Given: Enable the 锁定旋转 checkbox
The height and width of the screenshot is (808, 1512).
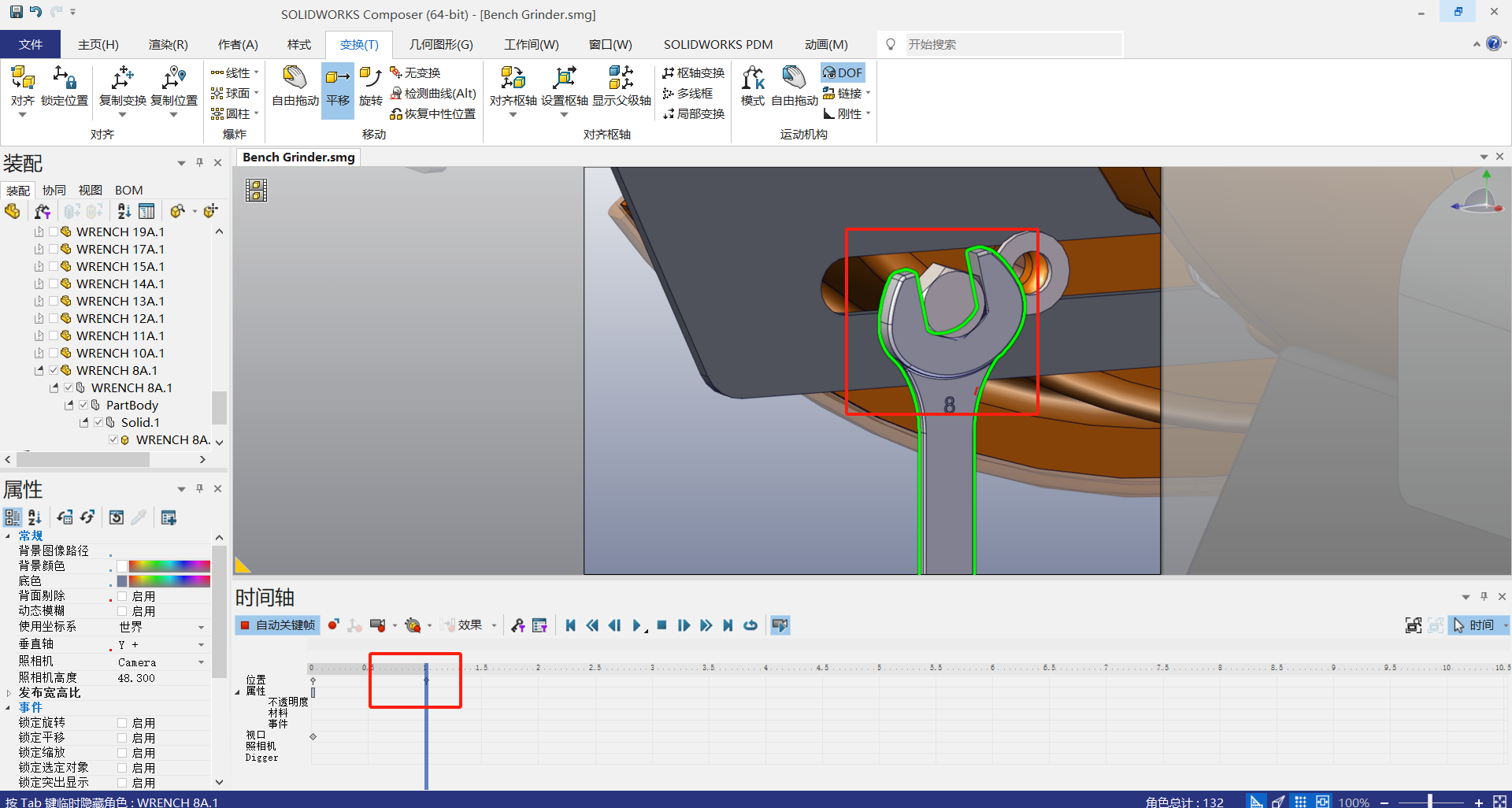Looking at the screenshot, I should (122, 723).
